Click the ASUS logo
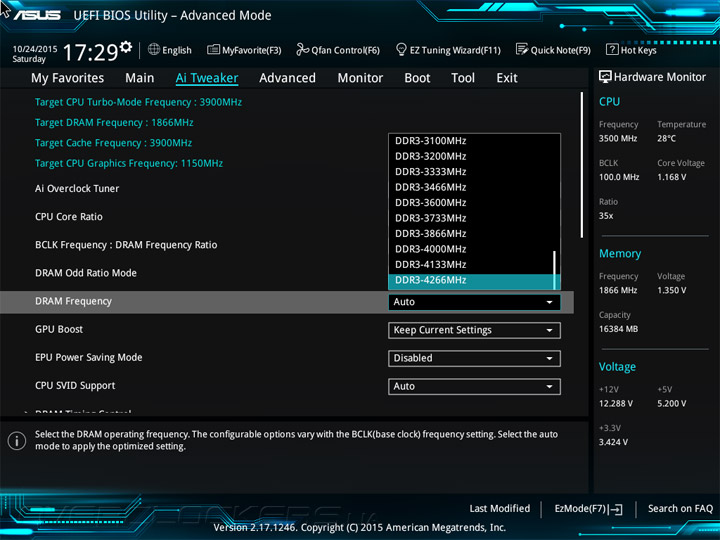The height and width of the screenshot is (540, 720). point(37,15)
